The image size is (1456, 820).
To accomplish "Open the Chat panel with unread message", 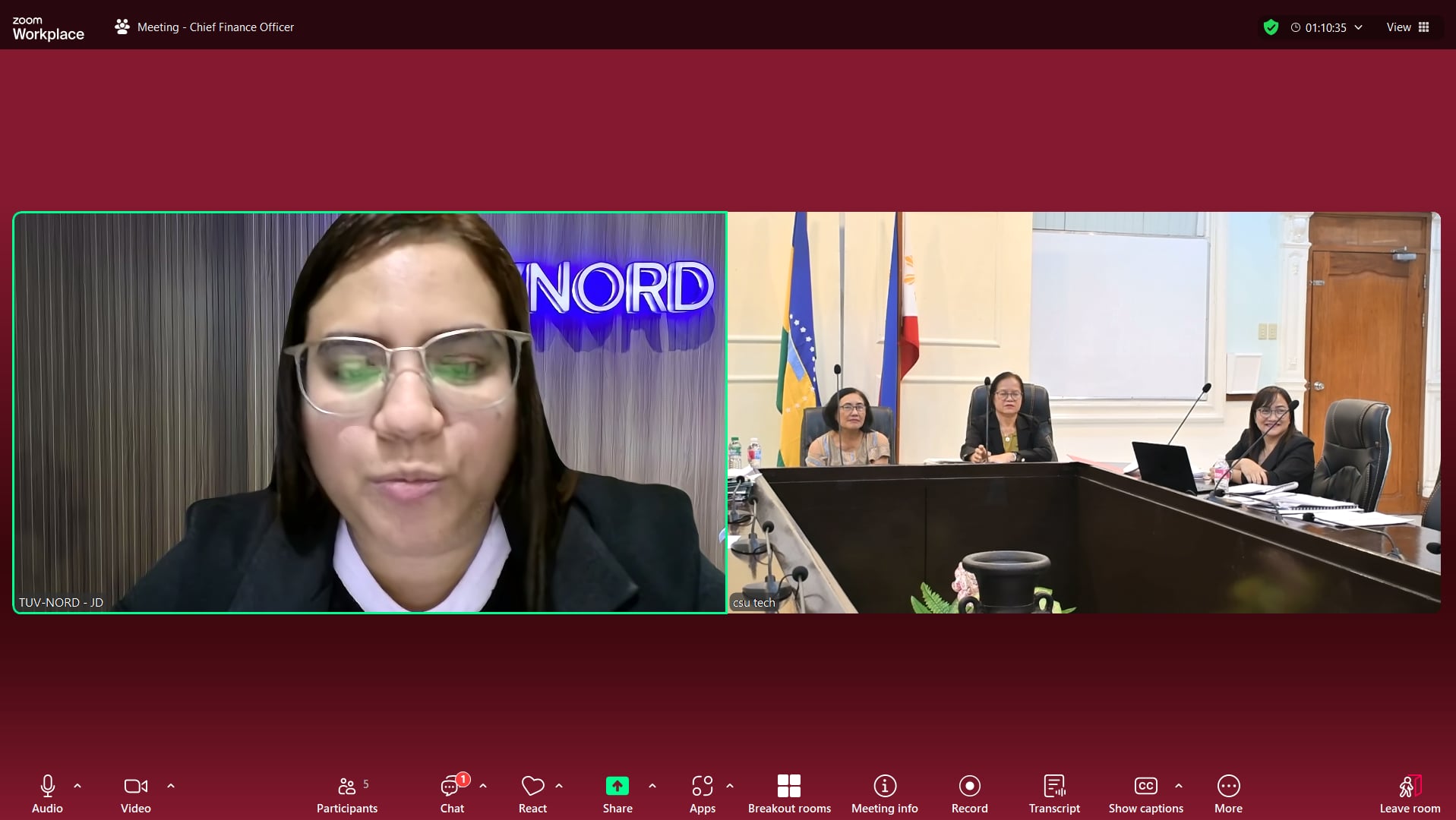I will tap(452, 793).
